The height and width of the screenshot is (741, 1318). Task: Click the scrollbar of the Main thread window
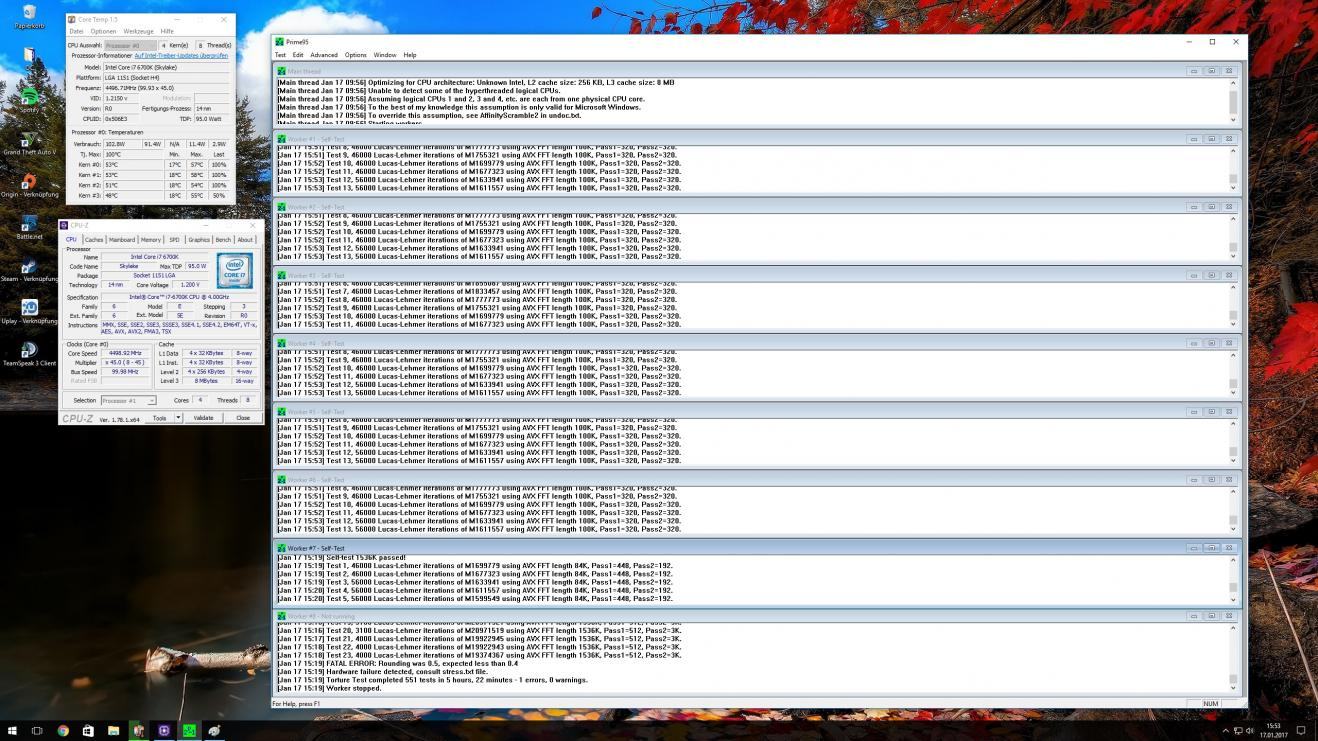coord(1233,100)
